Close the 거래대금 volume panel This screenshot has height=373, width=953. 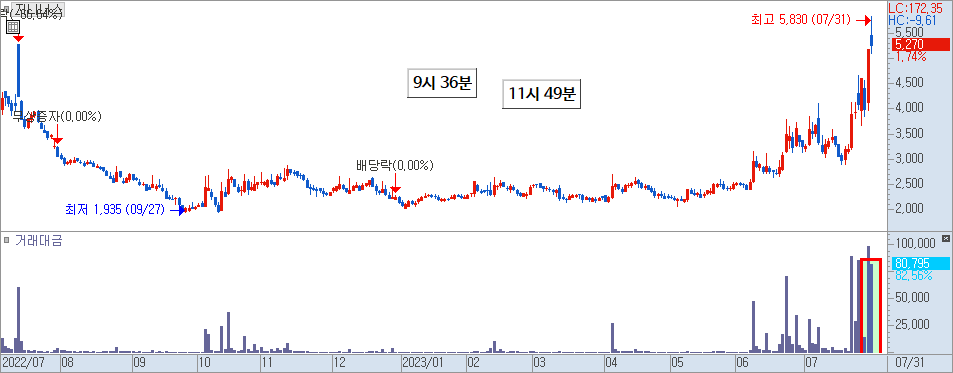(x=945, y=239)
